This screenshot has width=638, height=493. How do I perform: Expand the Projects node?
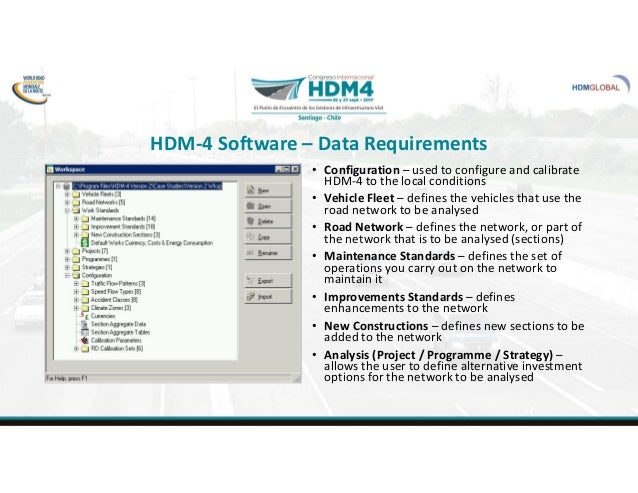point(67,251)
